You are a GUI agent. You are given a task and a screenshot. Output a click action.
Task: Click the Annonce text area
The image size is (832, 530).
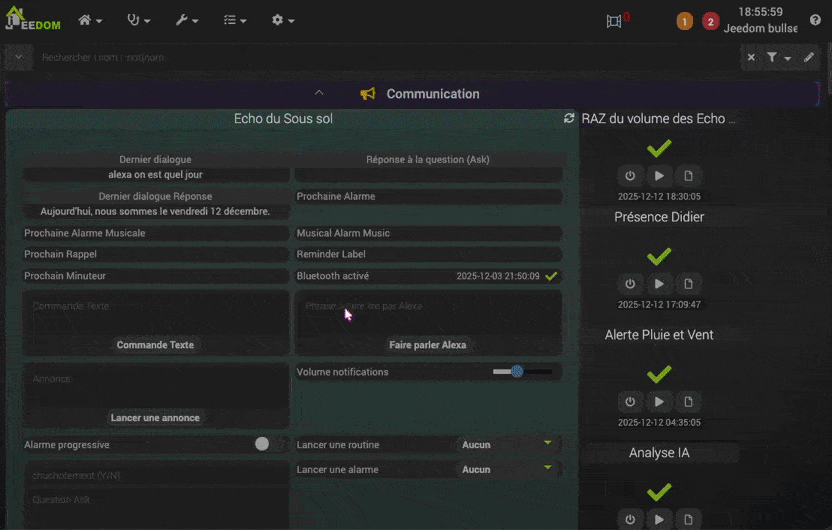click(155, 387)
